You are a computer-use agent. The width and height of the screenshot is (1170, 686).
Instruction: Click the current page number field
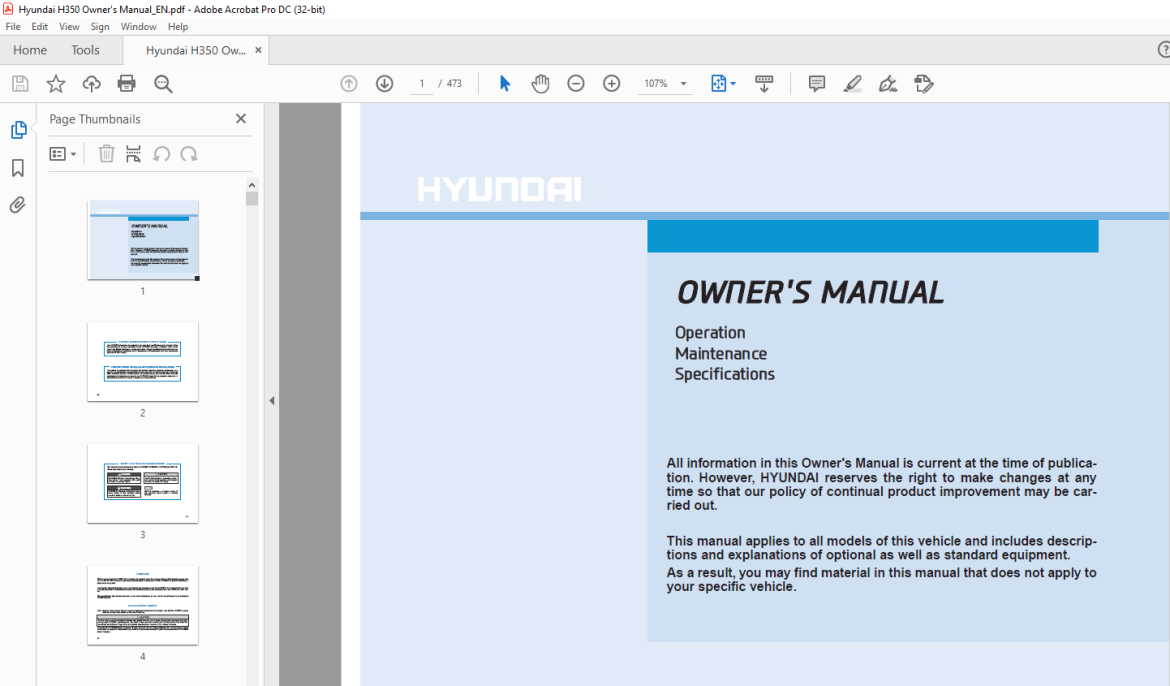tap(422, 84)
